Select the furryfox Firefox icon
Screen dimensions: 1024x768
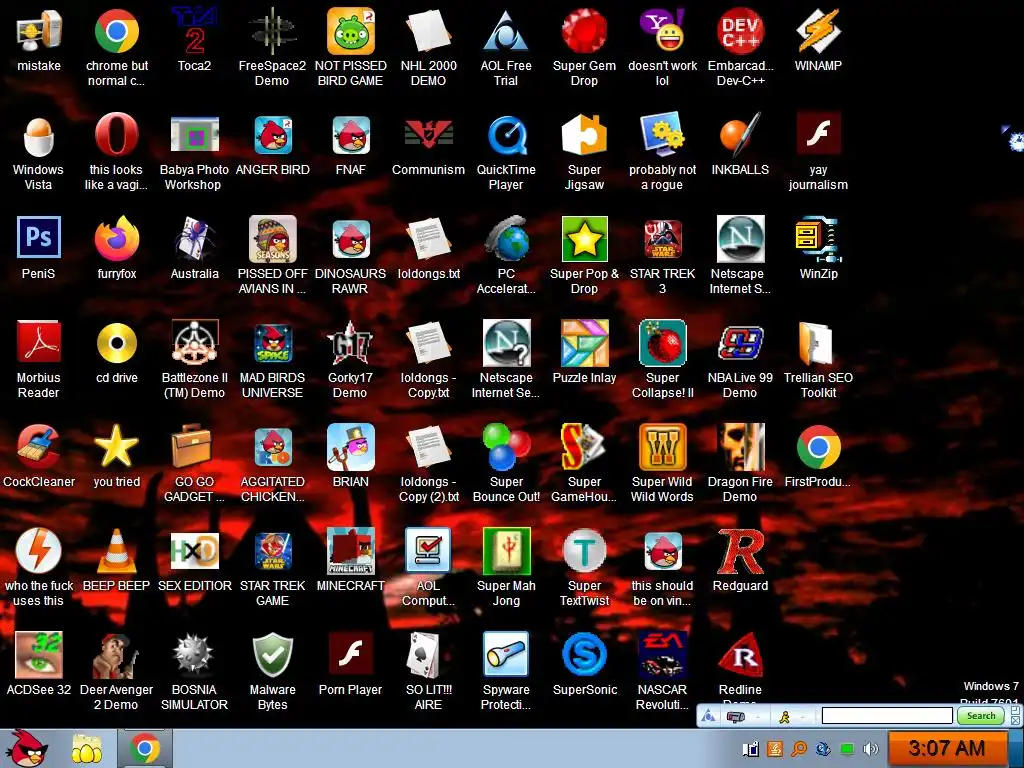tap(116, 239)
